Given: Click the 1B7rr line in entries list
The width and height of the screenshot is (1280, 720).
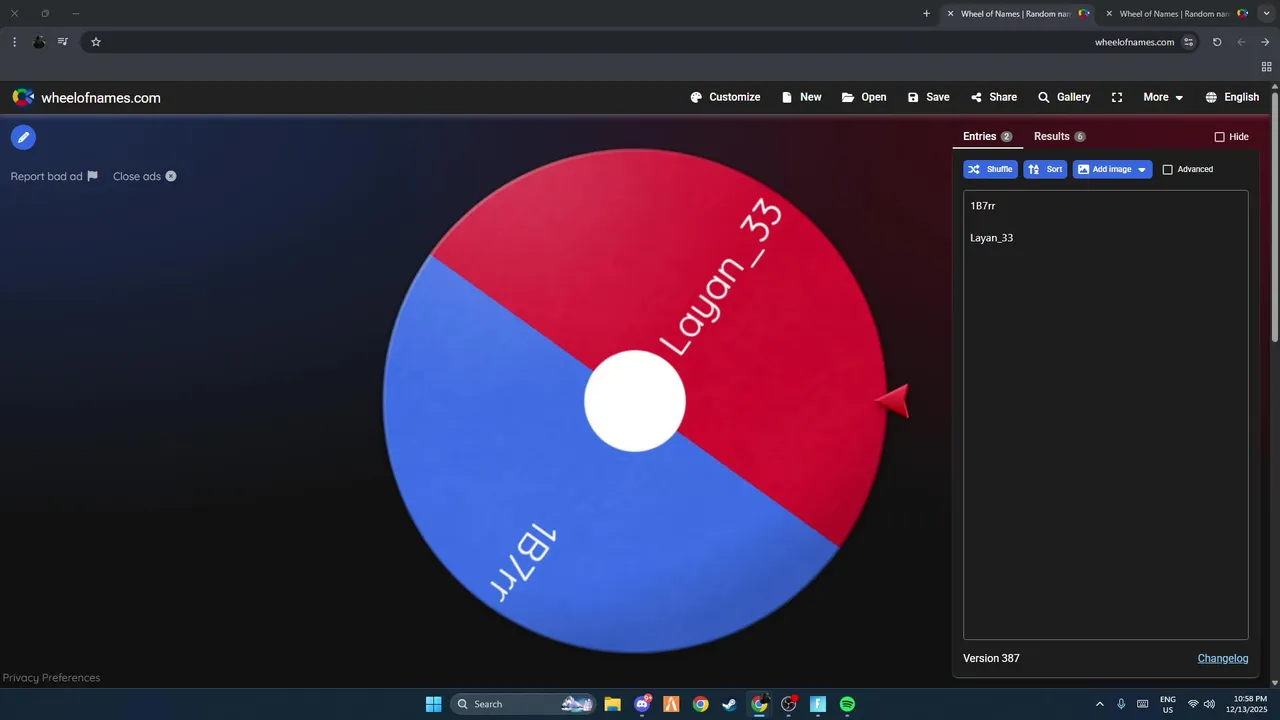Looking at the screenshot, I should (x=983, y=206).
